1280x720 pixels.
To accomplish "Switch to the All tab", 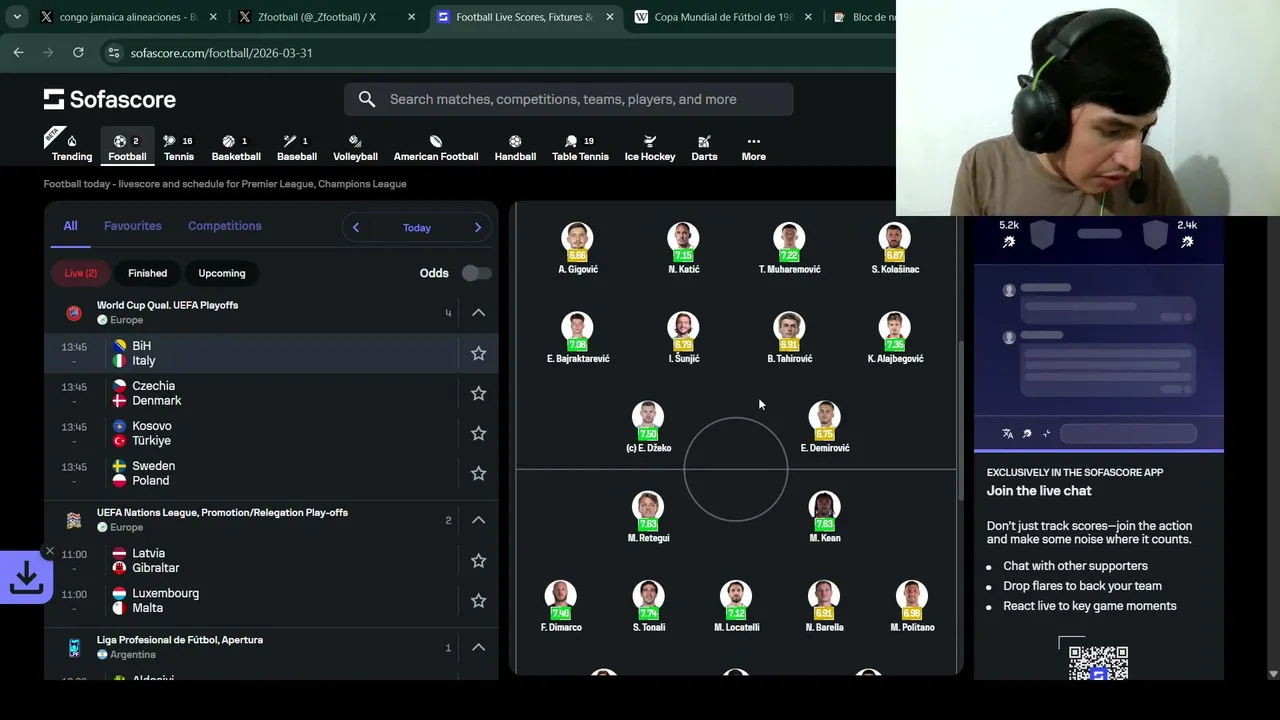I will click(70, 226).
